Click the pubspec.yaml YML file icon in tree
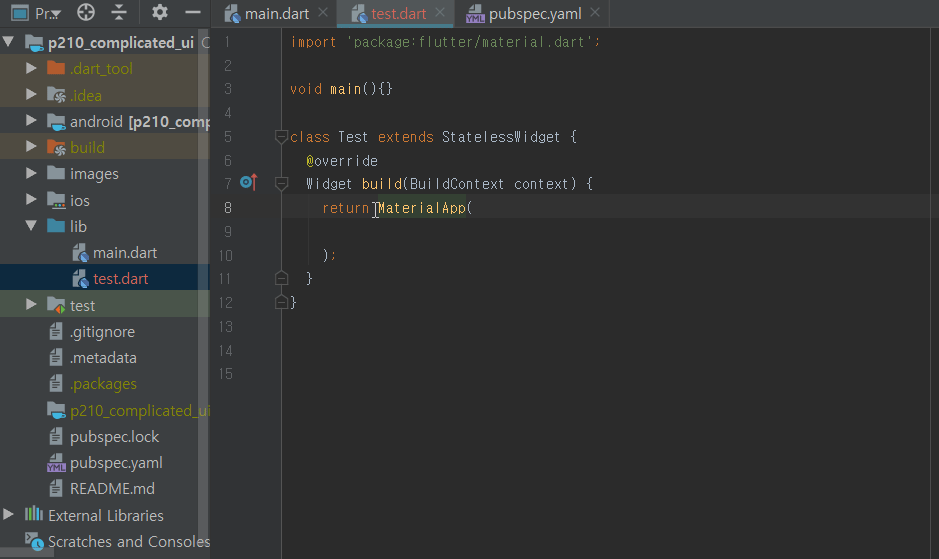 [x=56, y=463]
